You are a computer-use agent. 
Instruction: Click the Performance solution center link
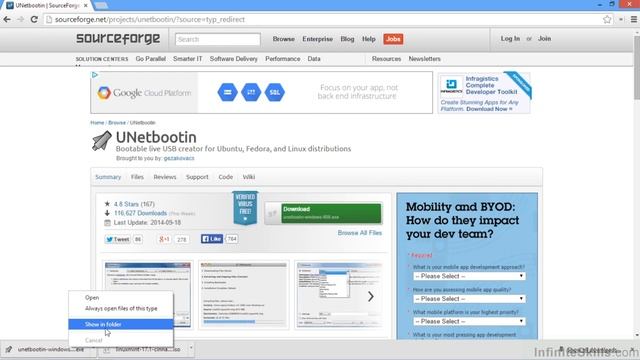pyautogui.click(x=282, y=59)
